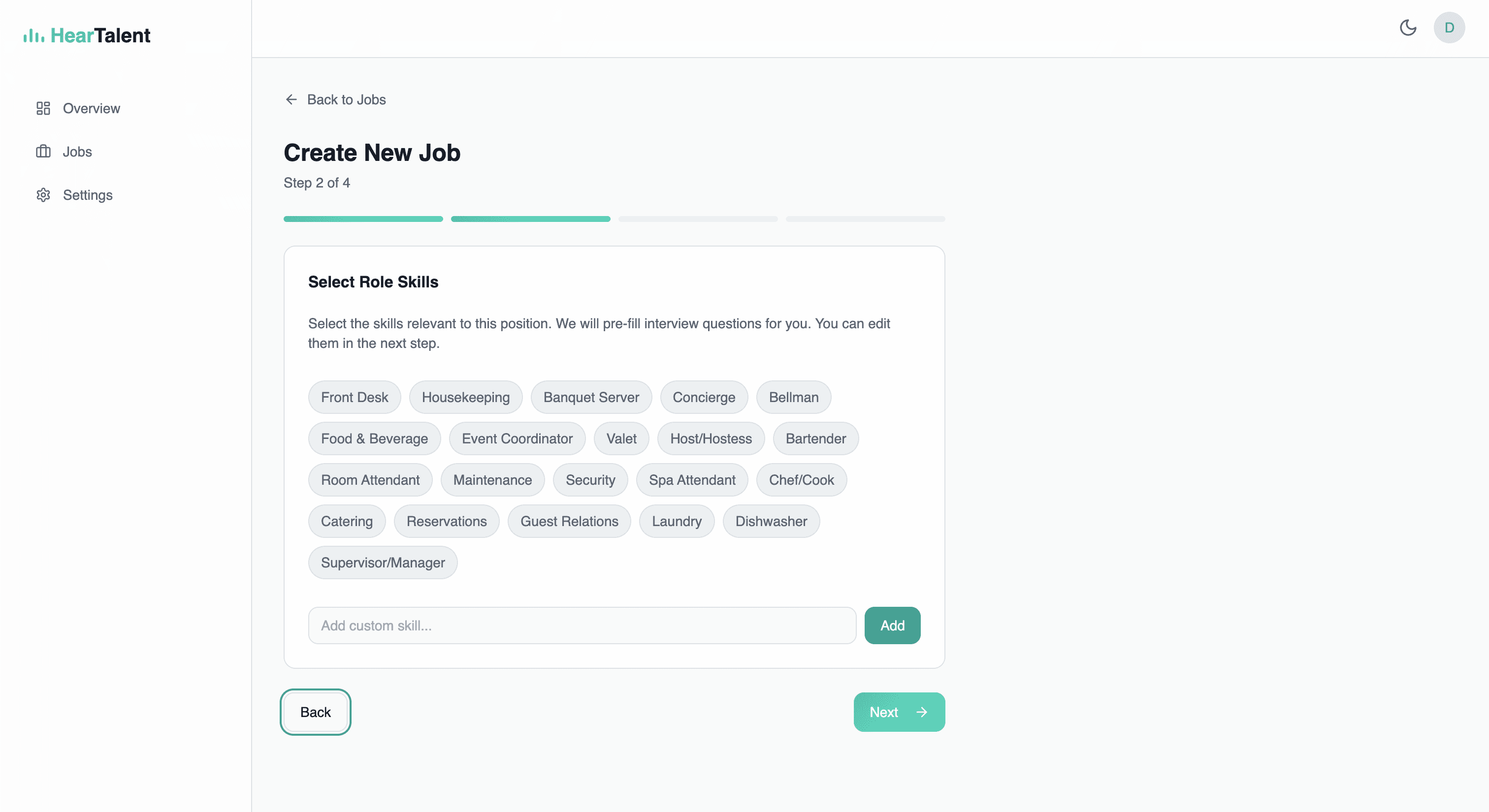Click the Back to Jobs link
The width and height of the screenshot is (1489, 812).
[x=346, y=99]
